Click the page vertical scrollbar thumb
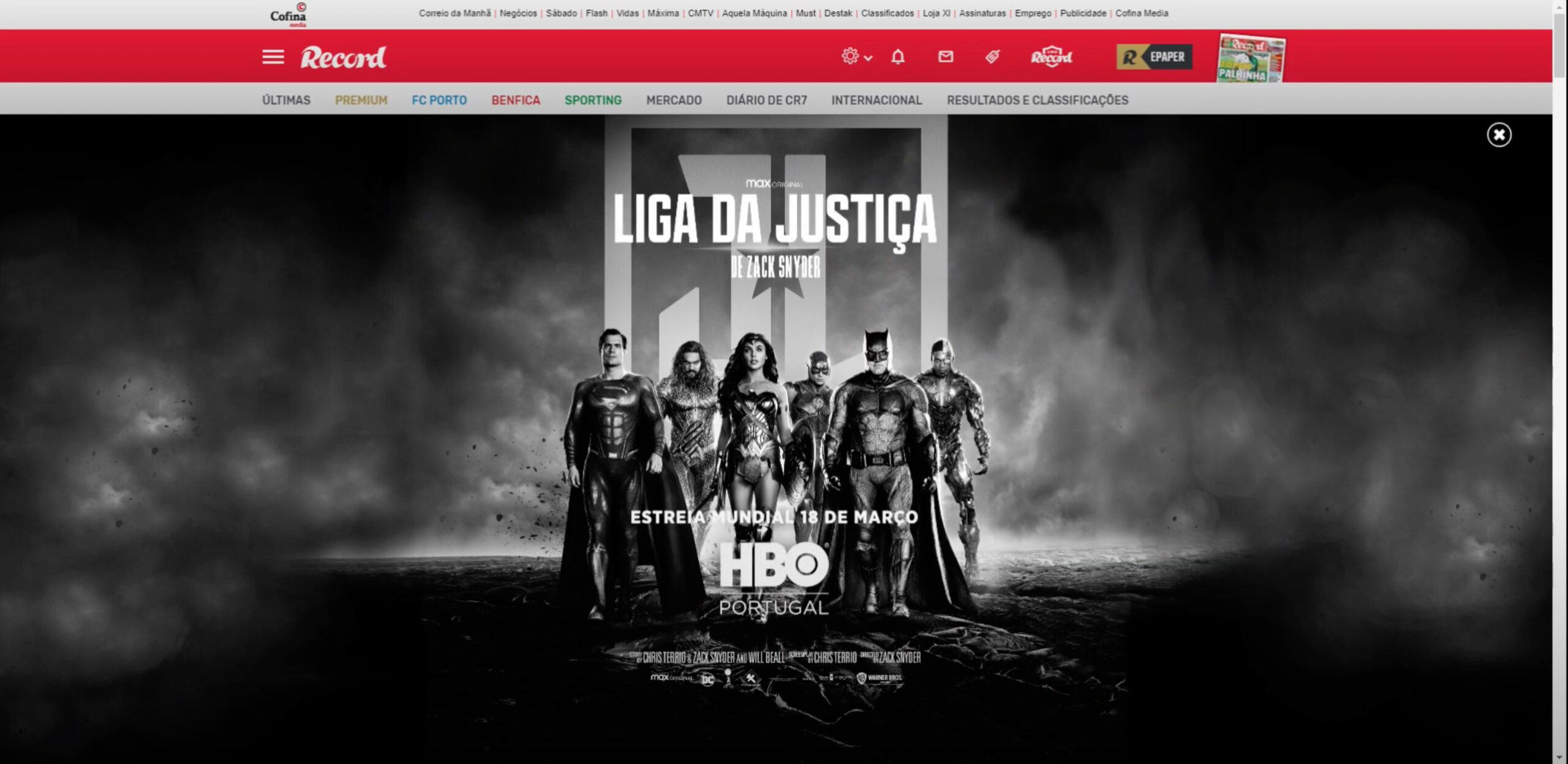This screenshot has width=1568, height=764. 1560,46
